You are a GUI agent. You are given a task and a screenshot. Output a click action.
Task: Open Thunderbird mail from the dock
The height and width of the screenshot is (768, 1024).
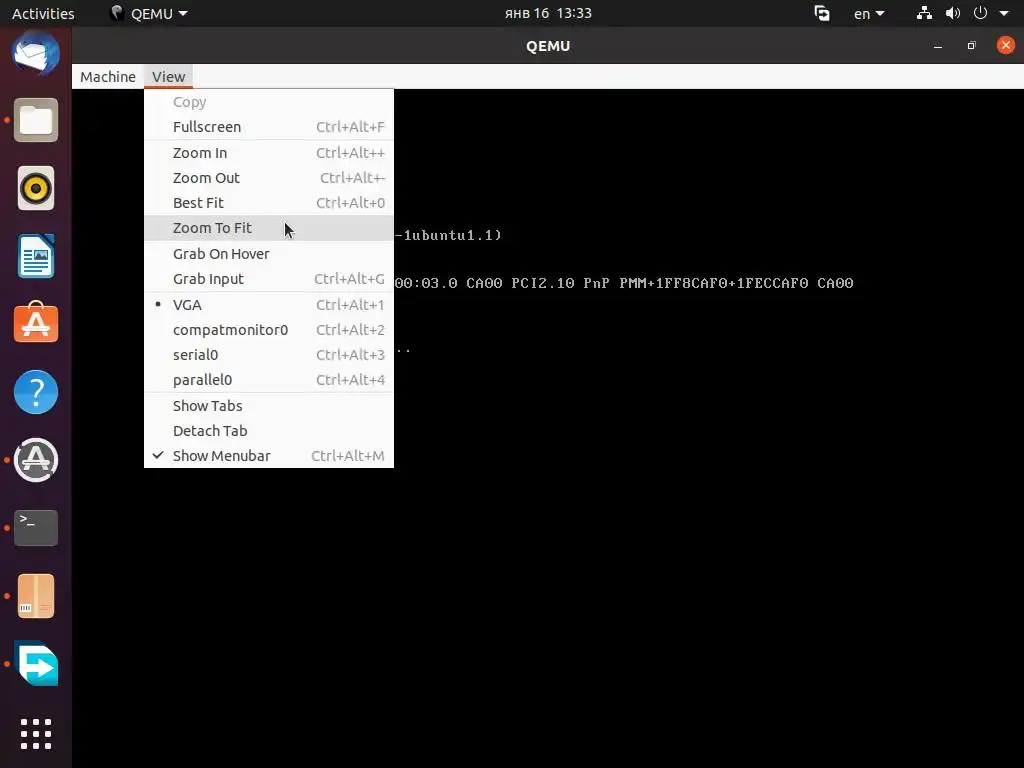pos(36,54)
